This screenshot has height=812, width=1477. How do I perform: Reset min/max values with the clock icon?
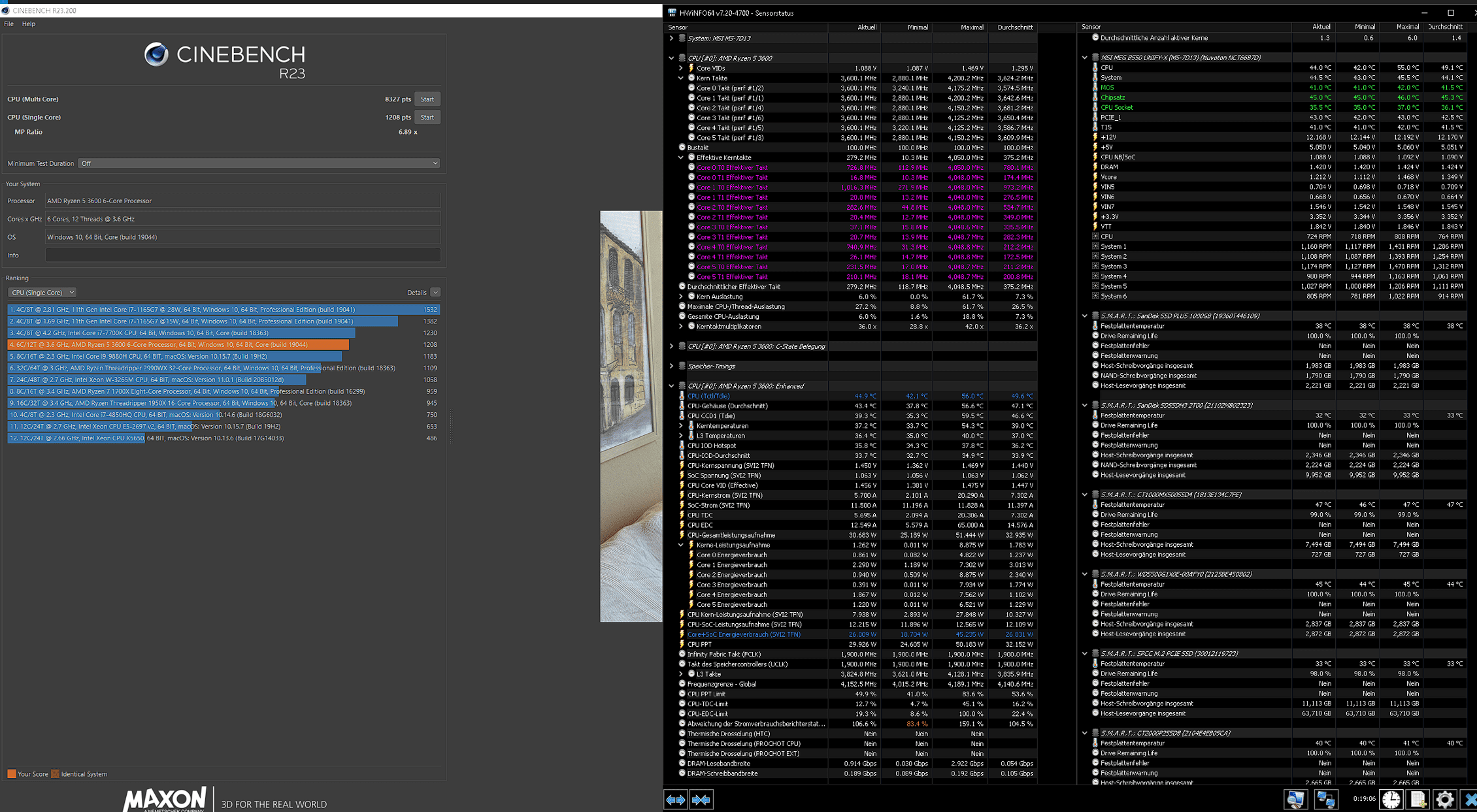1391,799
